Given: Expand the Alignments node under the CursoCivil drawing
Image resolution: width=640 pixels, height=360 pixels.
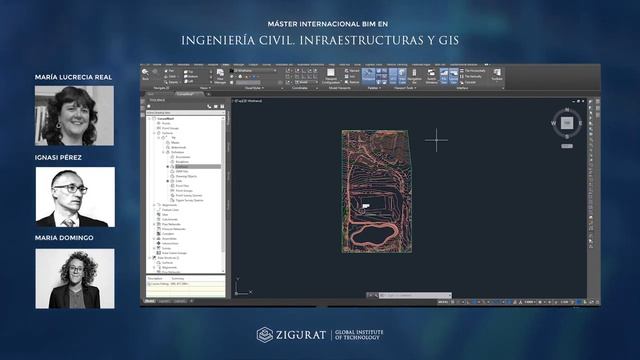Looking at the screenshot, I should pos(154,205).
